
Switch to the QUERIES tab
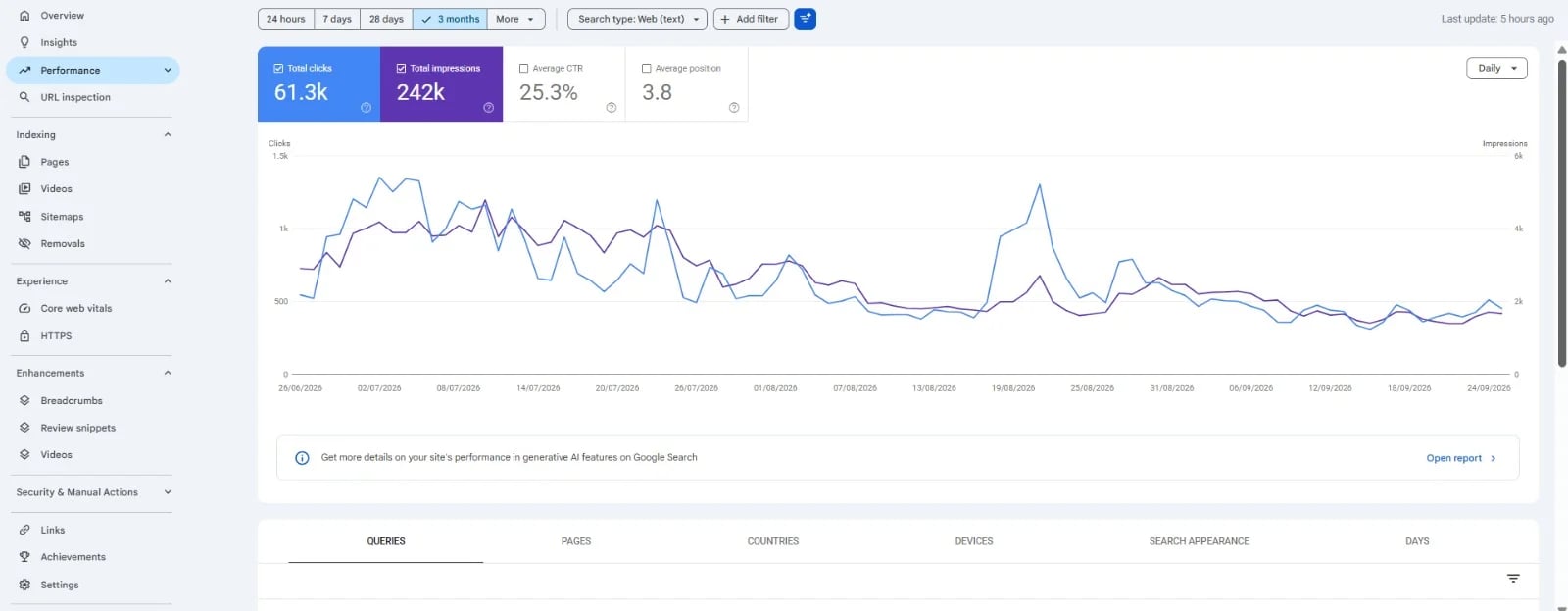pyautogui.click(x=386, y=541)
